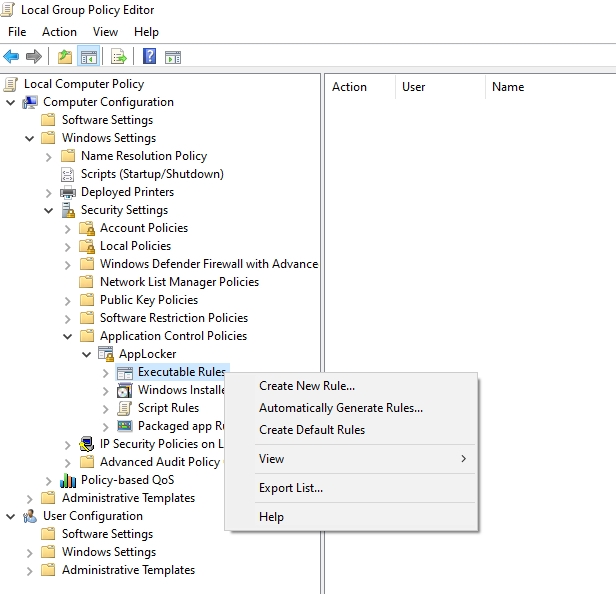616x594 pixels.
Task: Open the blue Help question mark icon
Action: 149,56
